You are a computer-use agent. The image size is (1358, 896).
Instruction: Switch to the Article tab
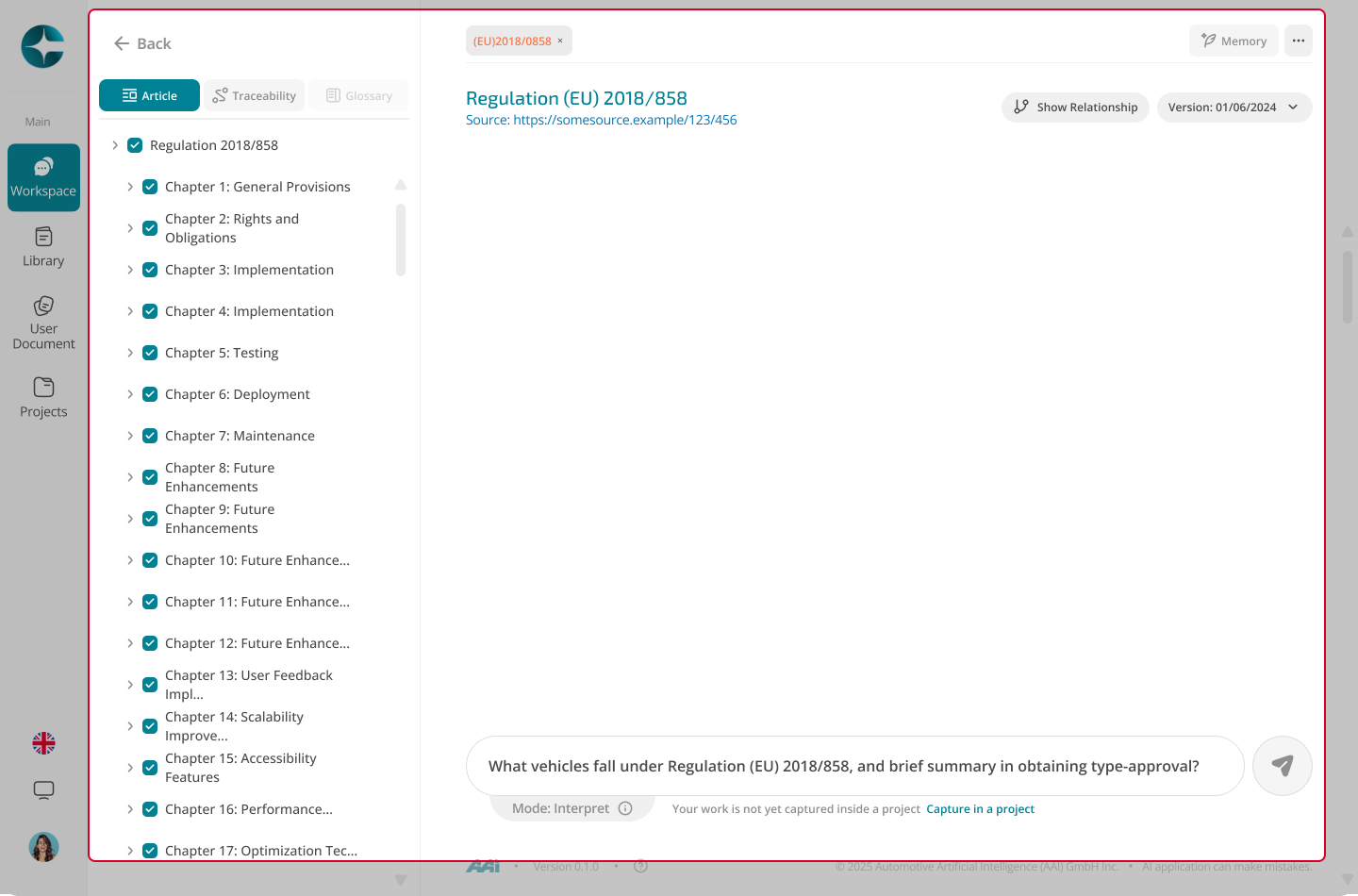[x=149, y=95]
